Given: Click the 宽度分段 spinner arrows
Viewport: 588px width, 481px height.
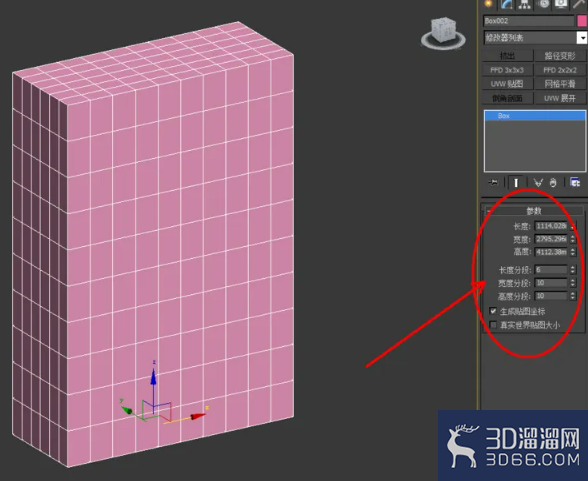Looking at the screenshot, I should click(x=573, y=283).
